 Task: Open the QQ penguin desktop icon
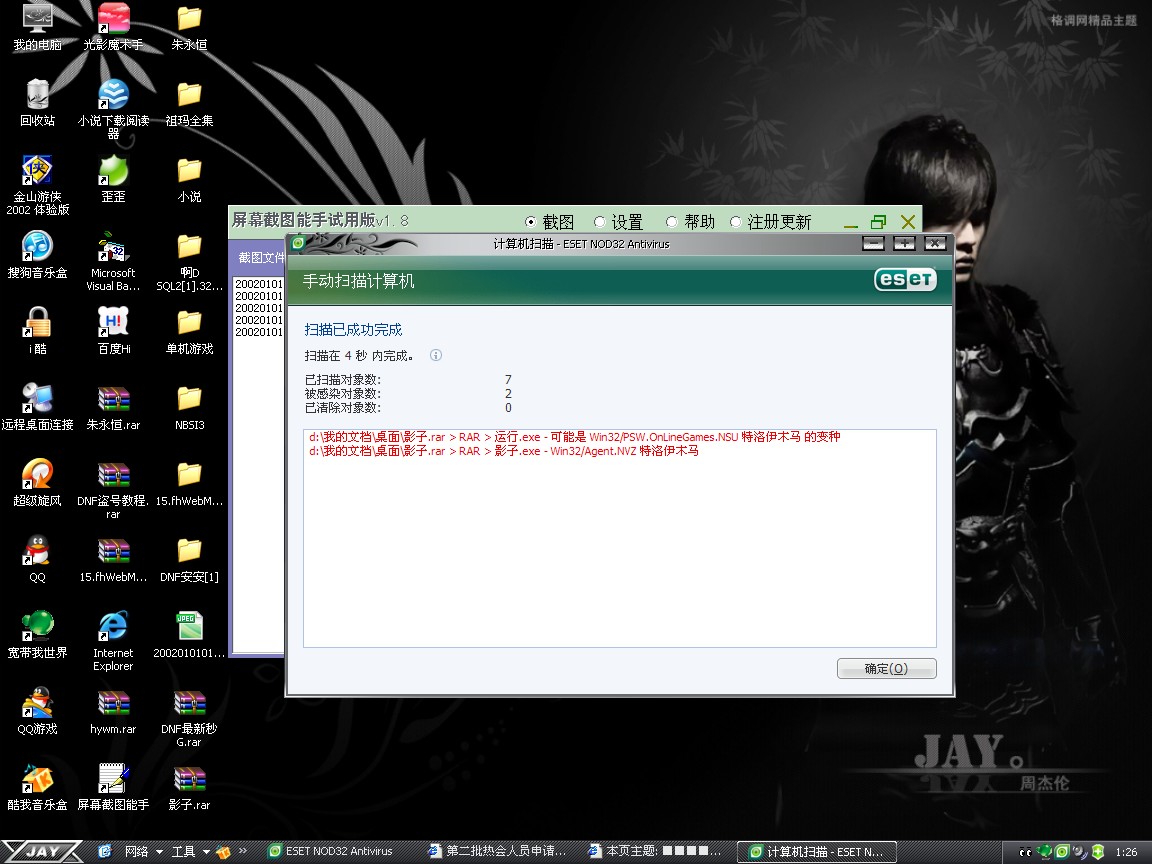pos(37,559)
